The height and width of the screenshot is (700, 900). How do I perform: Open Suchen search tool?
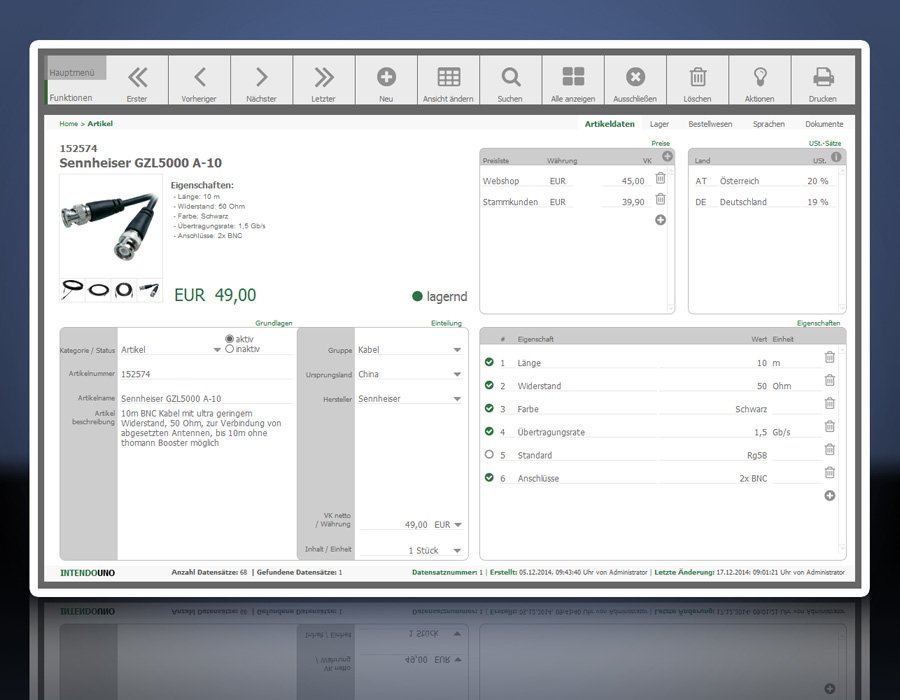click(x=510, y=80)
